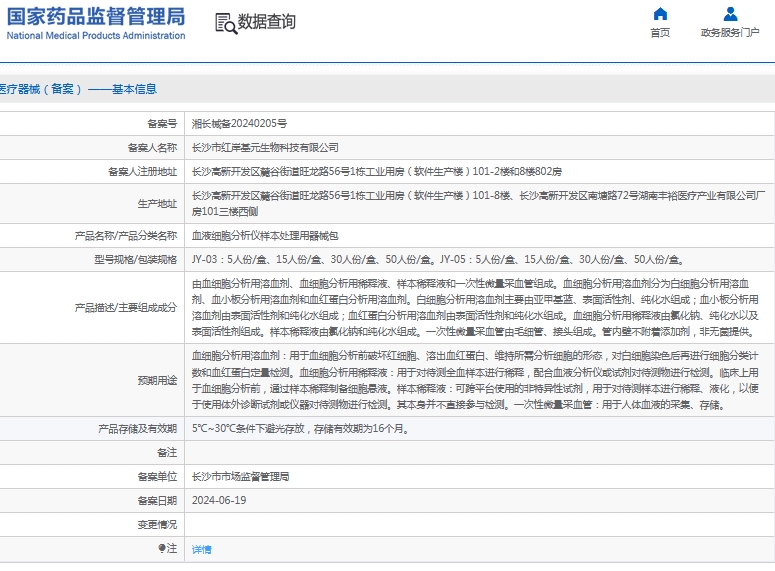775x571 pixels.
Task: Select the value 长沙市市场监督管理局
Action: pyautogui.click(x=240, y=477)
